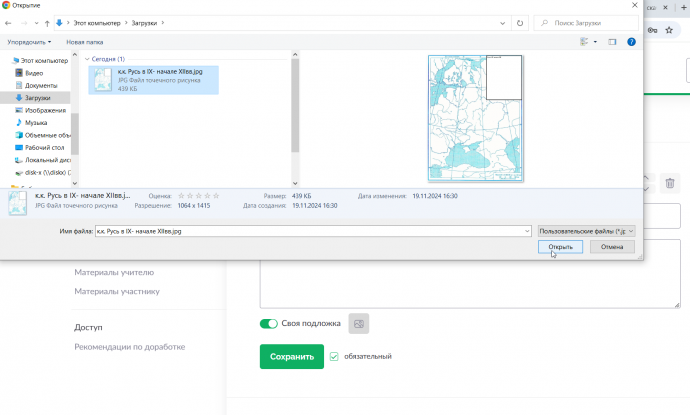This screenshot has width=690, height=415.
Task: Bookmark the page with star icon
Action: (x=667, y=30)
